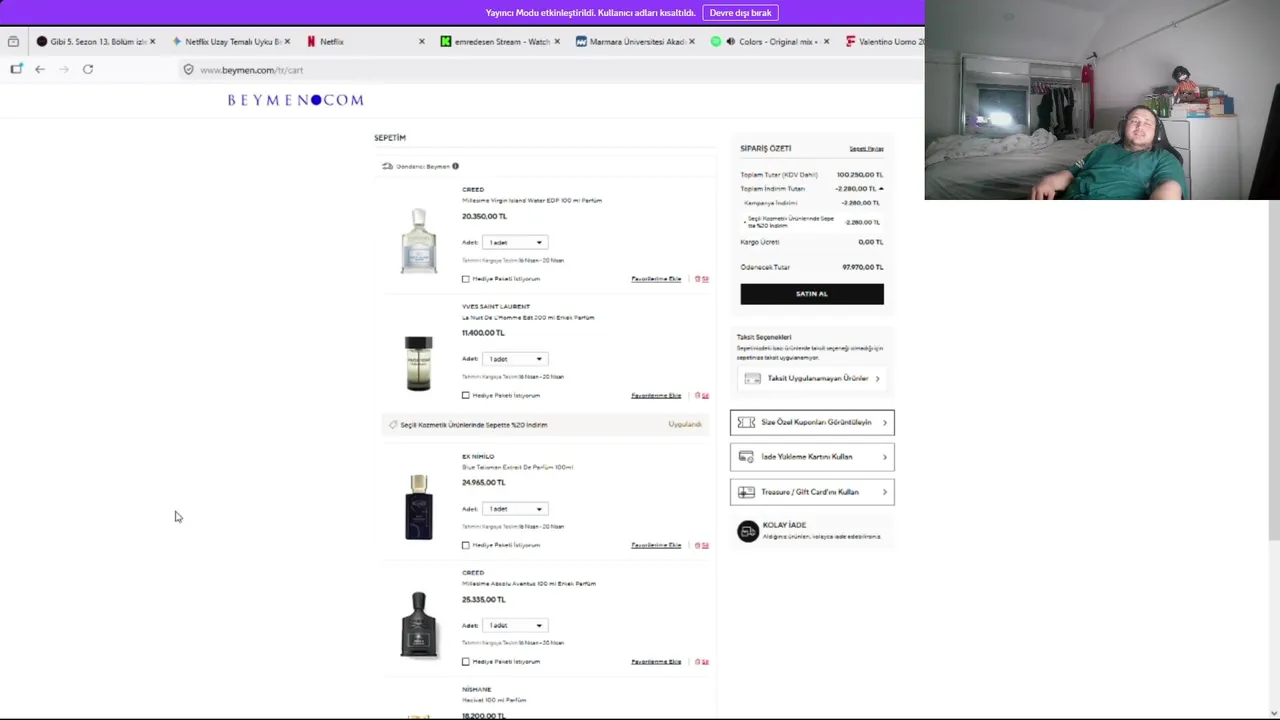Viewport: 1280px width, 720px height.
Task: Close the Marmara Üniversitesi tab
Action: (x=691, y=41)
